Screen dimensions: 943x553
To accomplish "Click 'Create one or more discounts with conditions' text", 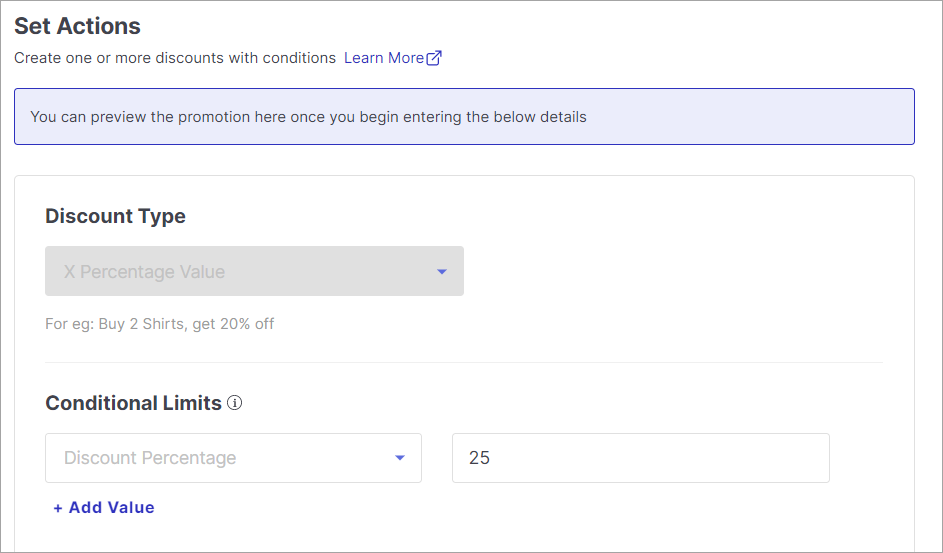I will tap(175, 58).
